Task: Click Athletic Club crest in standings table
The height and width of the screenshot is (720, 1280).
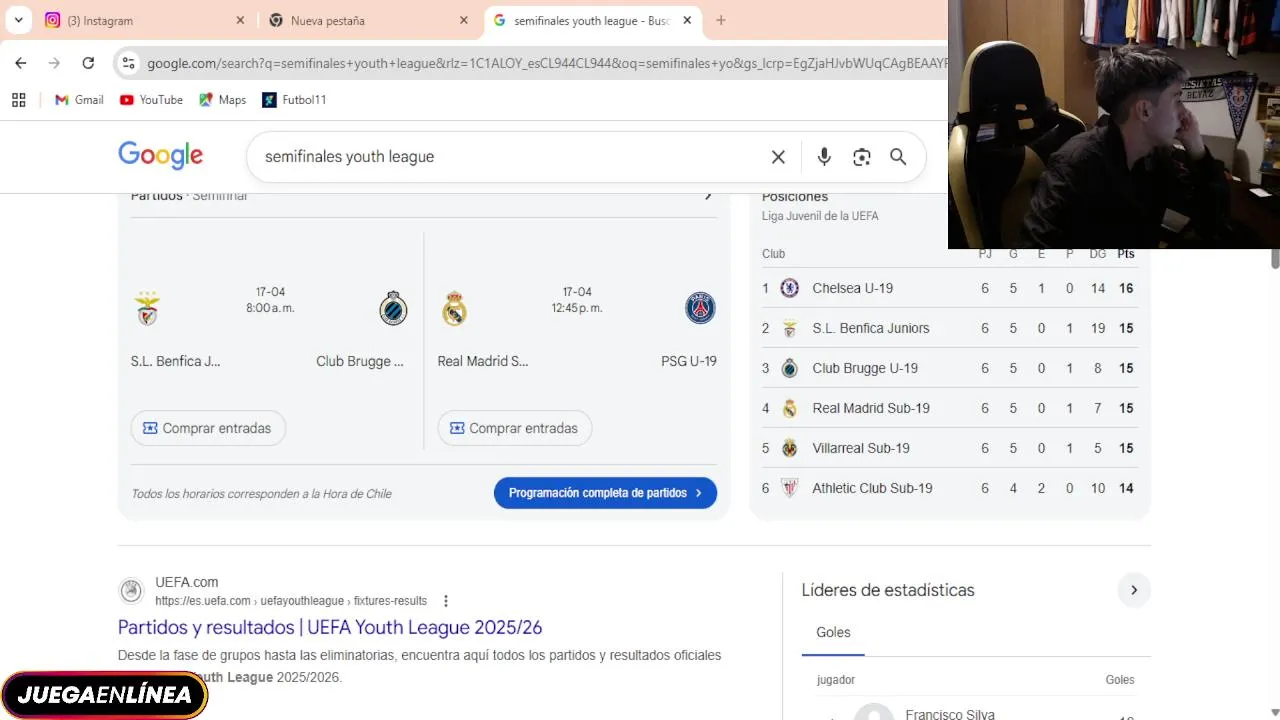Action: (790, 488)
